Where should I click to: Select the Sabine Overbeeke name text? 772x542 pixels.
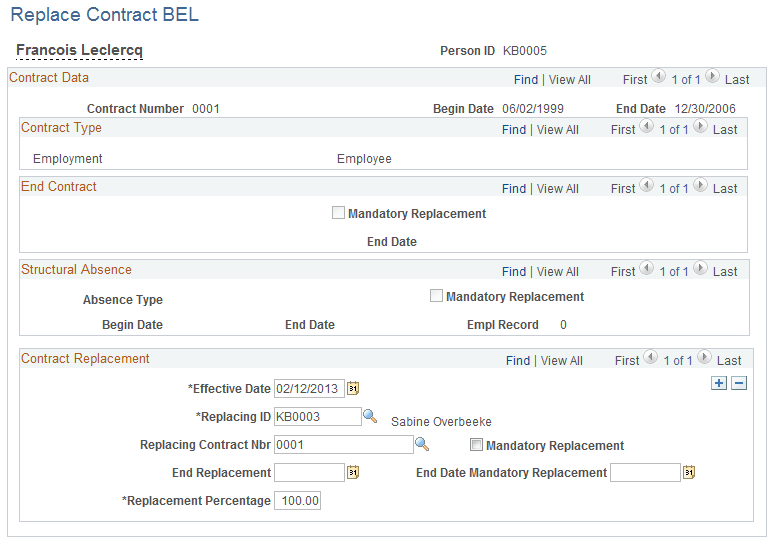tap(441, 422)
